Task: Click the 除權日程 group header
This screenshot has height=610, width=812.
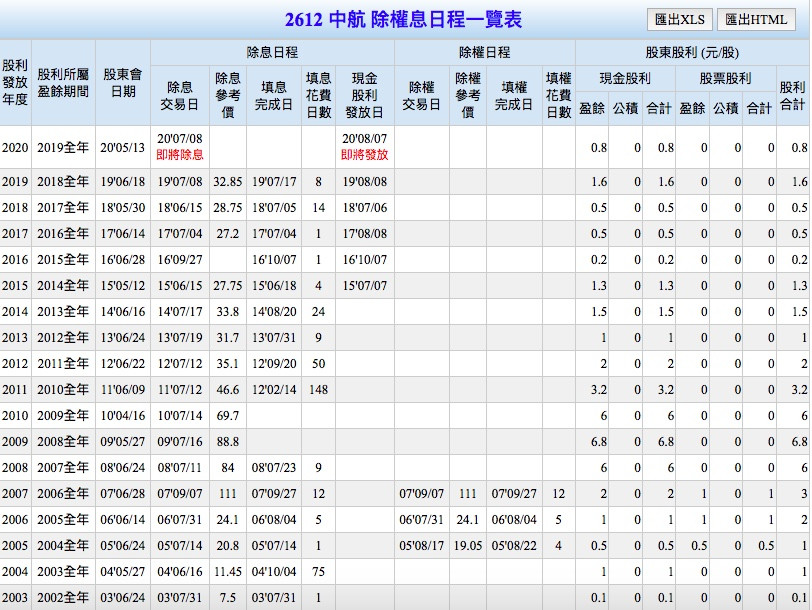Action: (x=484, y=52)
